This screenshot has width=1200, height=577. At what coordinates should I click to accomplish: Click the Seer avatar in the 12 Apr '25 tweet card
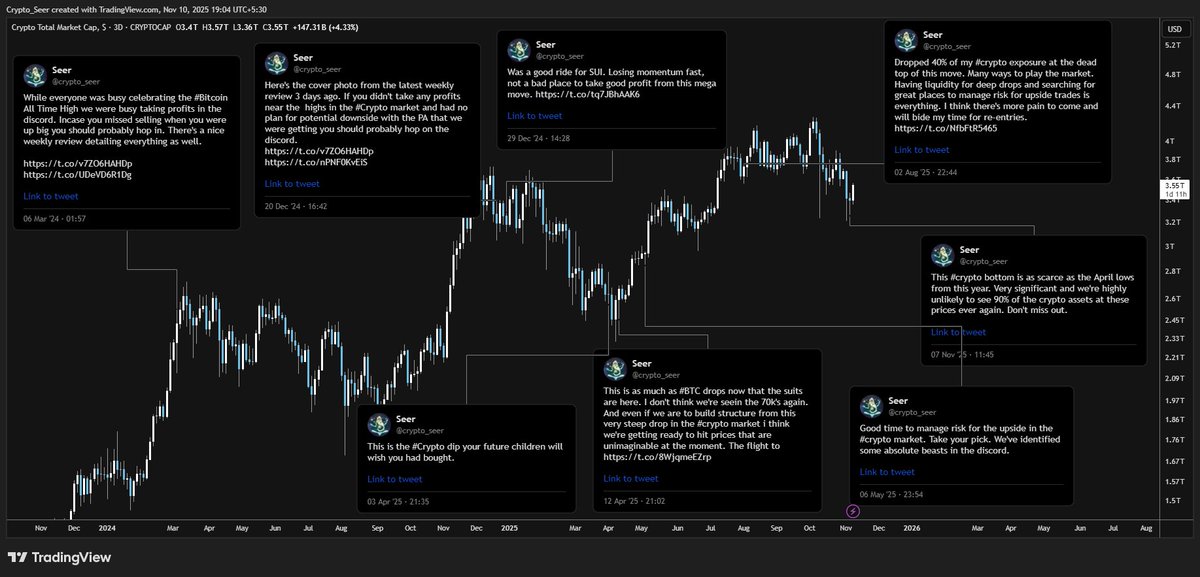(614, 368)
